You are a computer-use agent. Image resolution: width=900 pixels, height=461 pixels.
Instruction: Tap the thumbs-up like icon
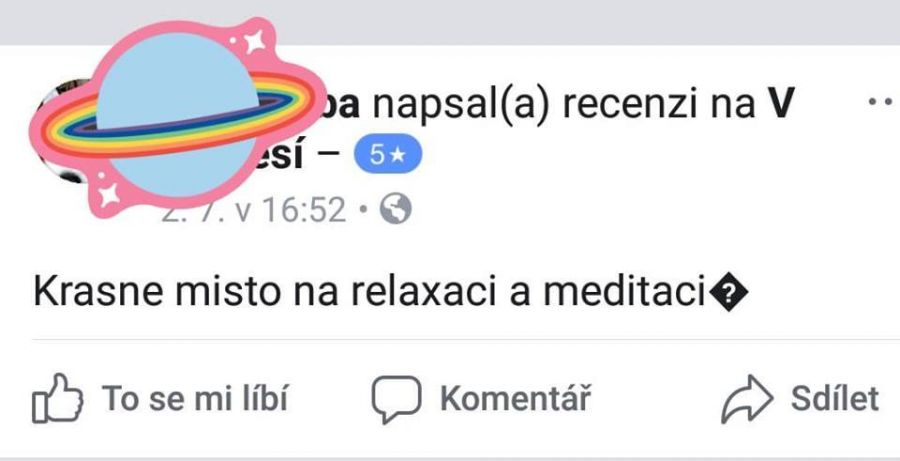point(57,398)
